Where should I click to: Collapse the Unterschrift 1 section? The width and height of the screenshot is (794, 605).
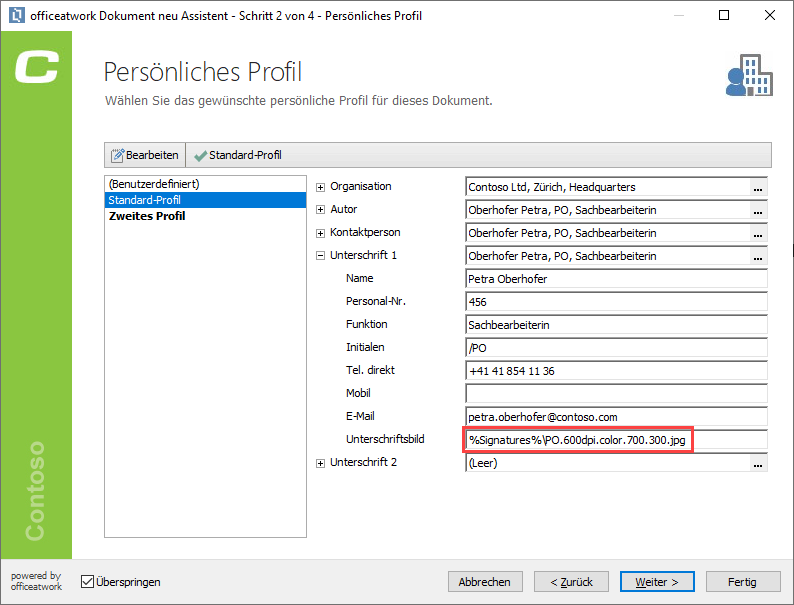(320, 256)
